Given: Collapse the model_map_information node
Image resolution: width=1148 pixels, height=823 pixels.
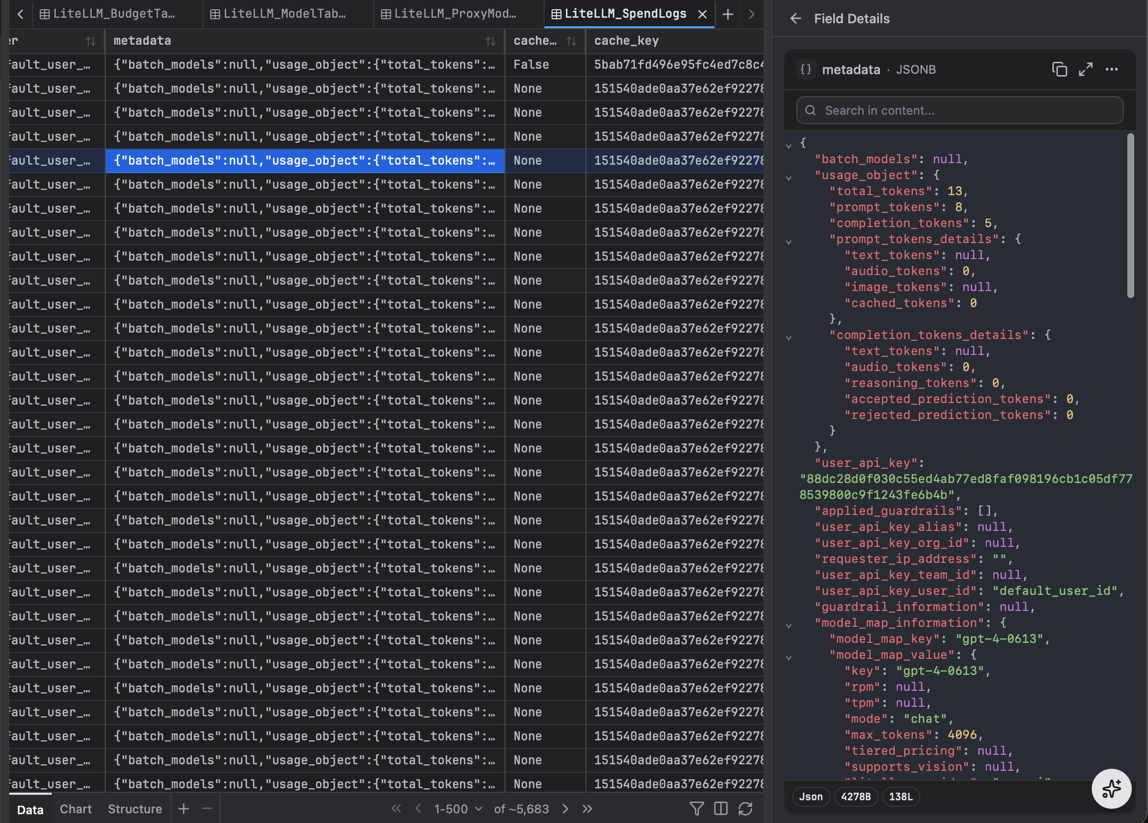Looking at the screenshot, I should (x=789, y=625).
